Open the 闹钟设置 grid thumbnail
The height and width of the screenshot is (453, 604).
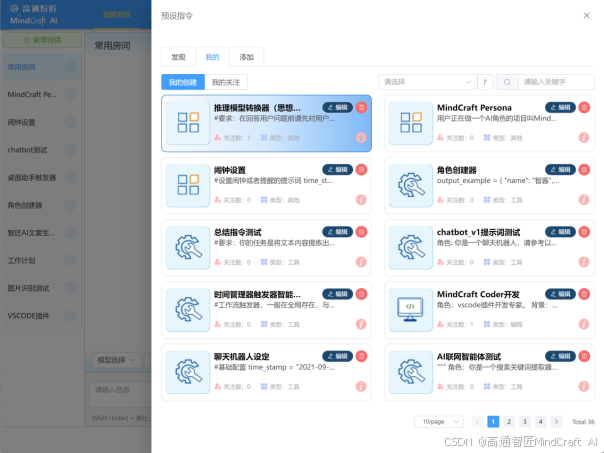point(188,185)
